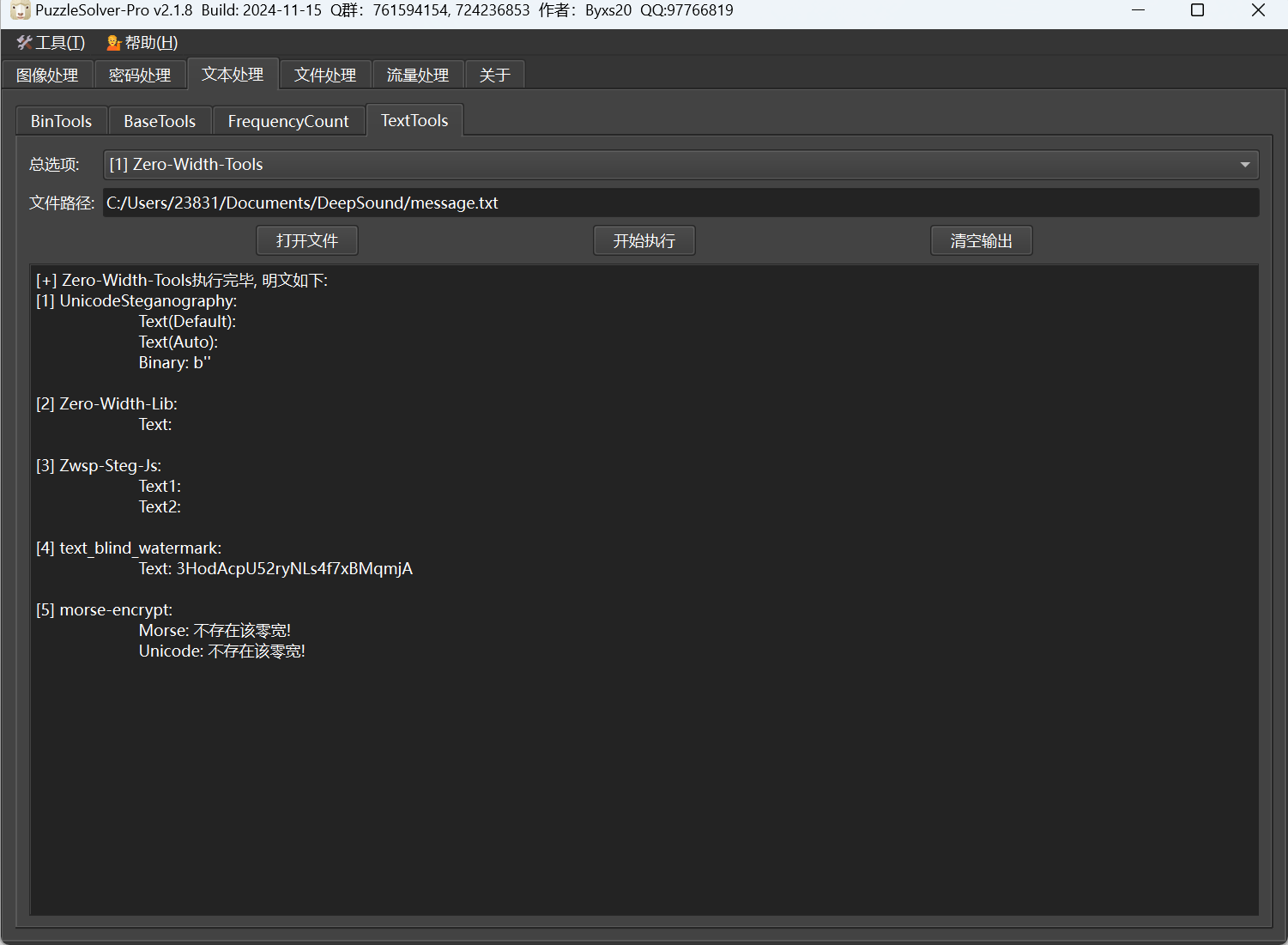Click the '[4] text_blind_watermark:' output line
The image size is (1288, 945).
pyautogui.click(x=129, y=548)
